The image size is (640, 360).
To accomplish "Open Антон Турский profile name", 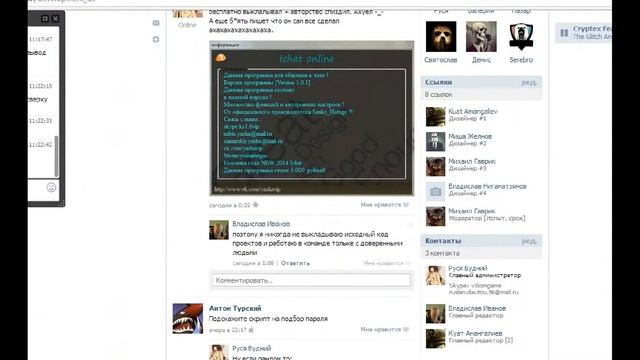I will tap(235, 308).
